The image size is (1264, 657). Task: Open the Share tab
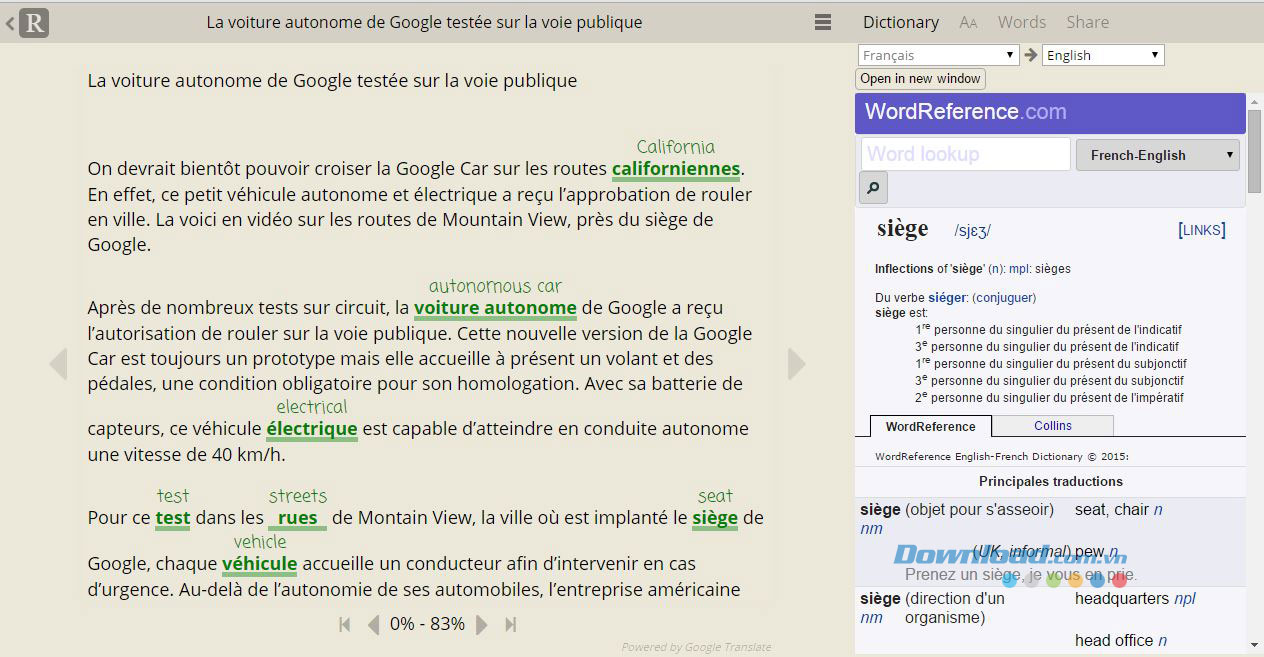coord(1087,22)
